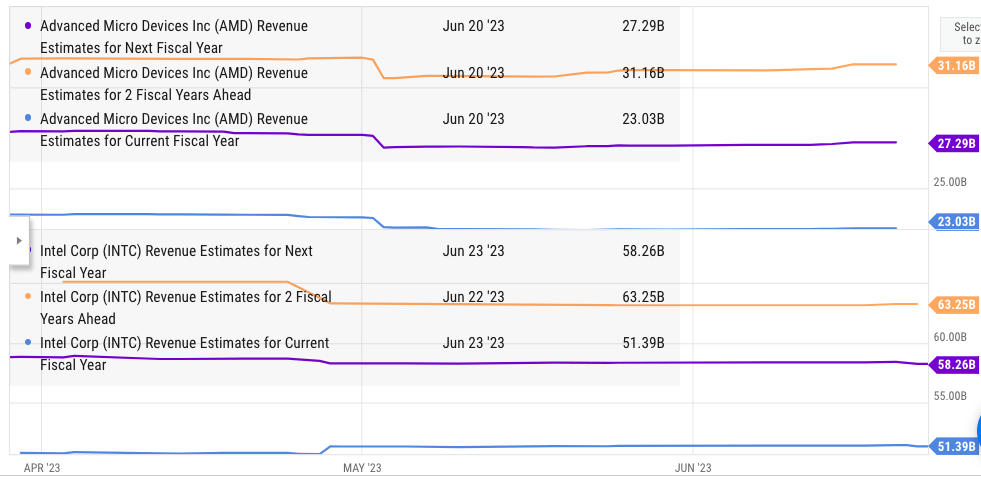Click the 31.16B legend value

pyautogui.click(x=643, y=73)
